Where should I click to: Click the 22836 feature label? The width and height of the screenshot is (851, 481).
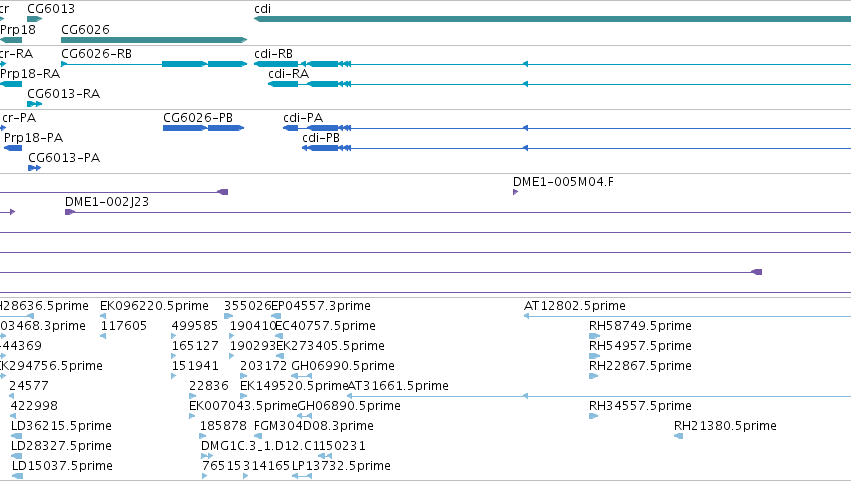pos(208,386)
